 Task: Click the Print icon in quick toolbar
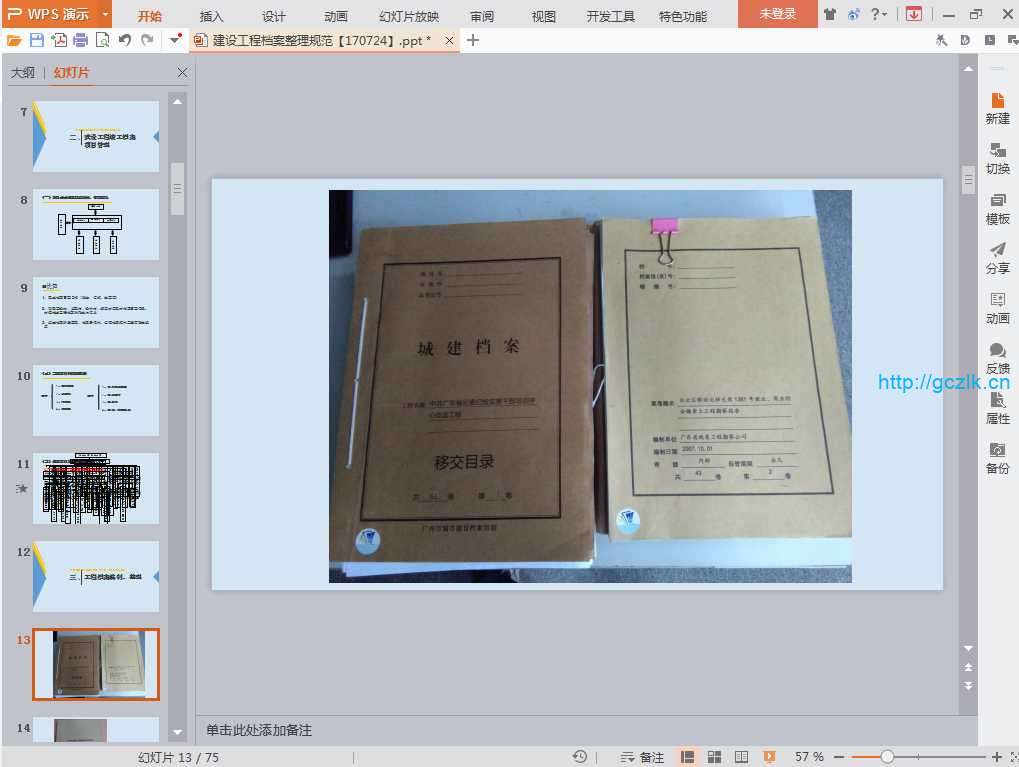pos(81,40)
